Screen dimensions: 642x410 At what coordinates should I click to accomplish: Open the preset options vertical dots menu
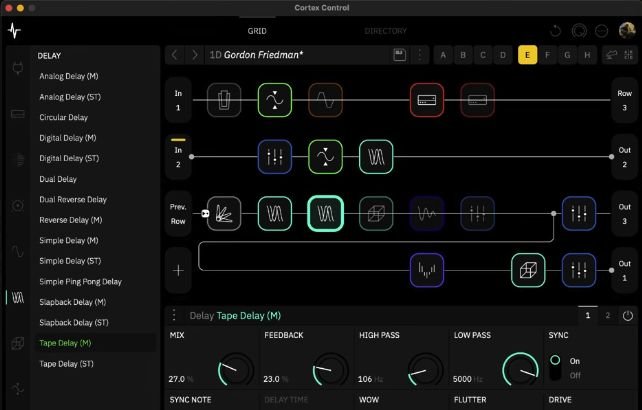tap(420, 55)
